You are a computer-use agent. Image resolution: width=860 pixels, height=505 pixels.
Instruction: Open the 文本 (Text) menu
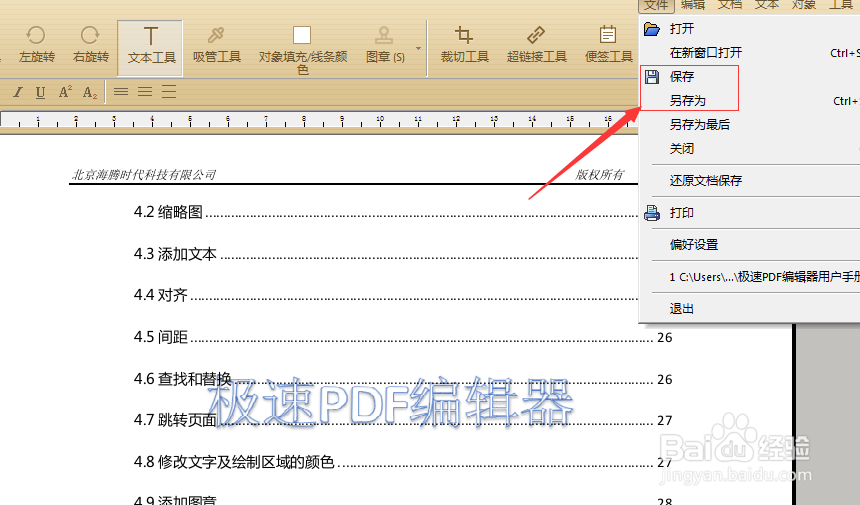point(767,5)
